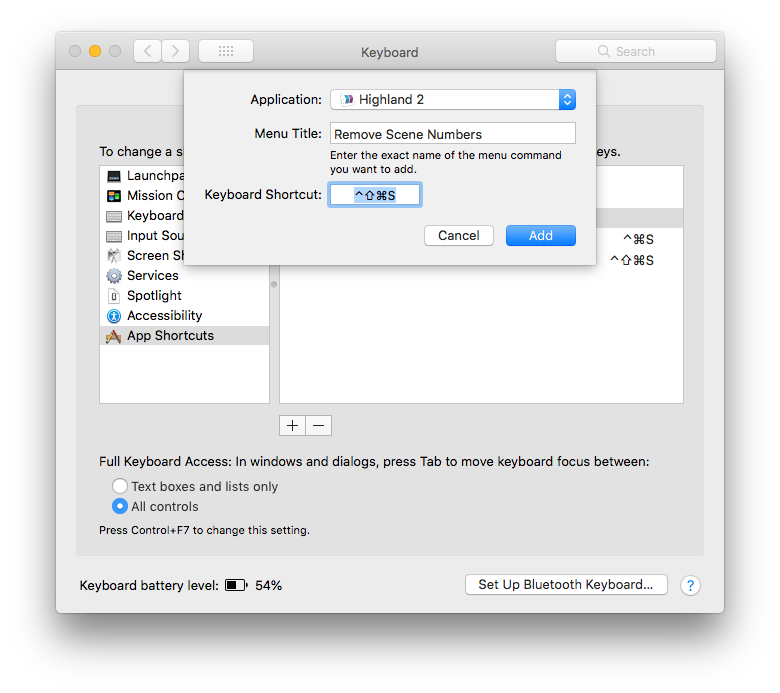Click the Menu Title text field
Viewport: 780px width, 693px height.
click(x=452, y=134)
